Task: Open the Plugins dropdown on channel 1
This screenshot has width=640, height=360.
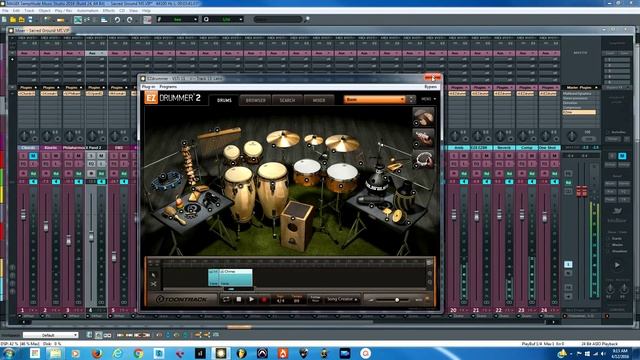Action: (x=28, y=87)
